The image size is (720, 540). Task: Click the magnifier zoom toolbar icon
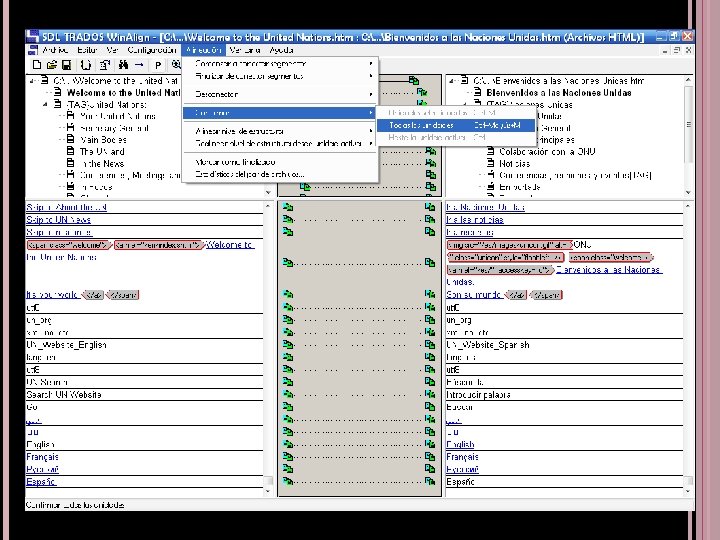(x=176, y=65)
